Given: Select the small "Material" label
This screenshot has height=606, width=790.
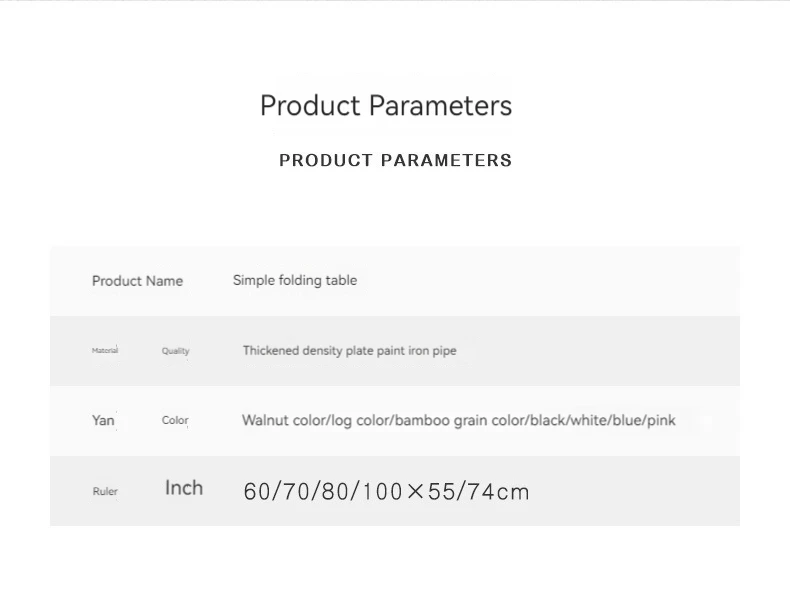Looking at the screenshot, I should 105,350.
